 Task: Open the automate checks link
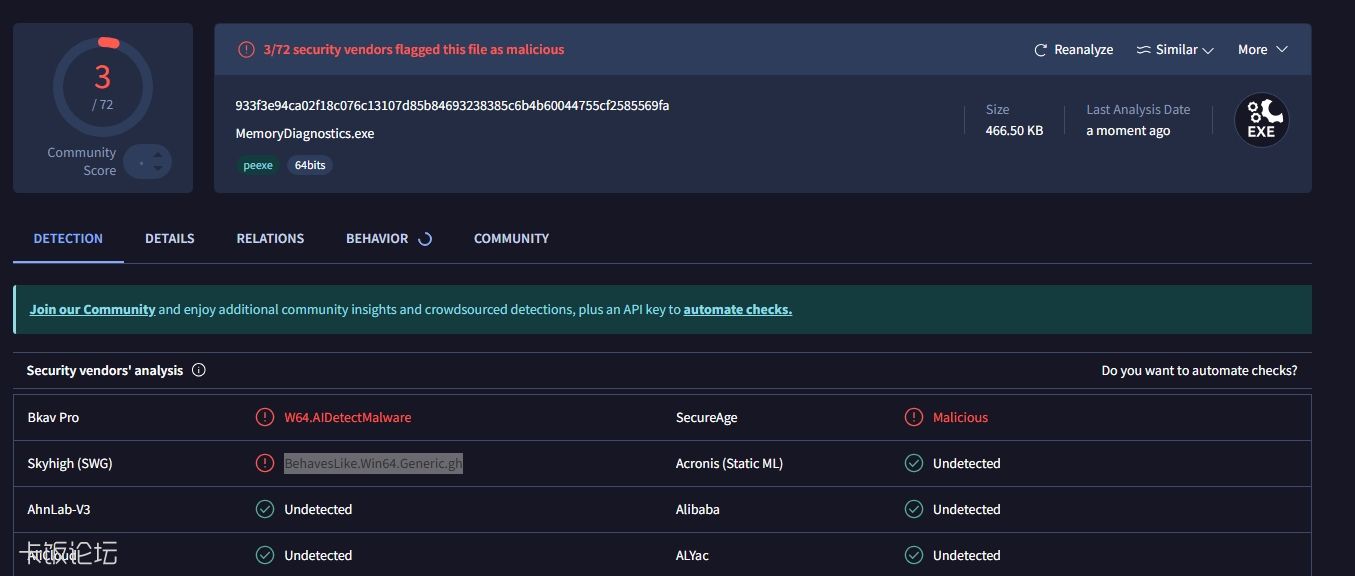tap(737, 309)
